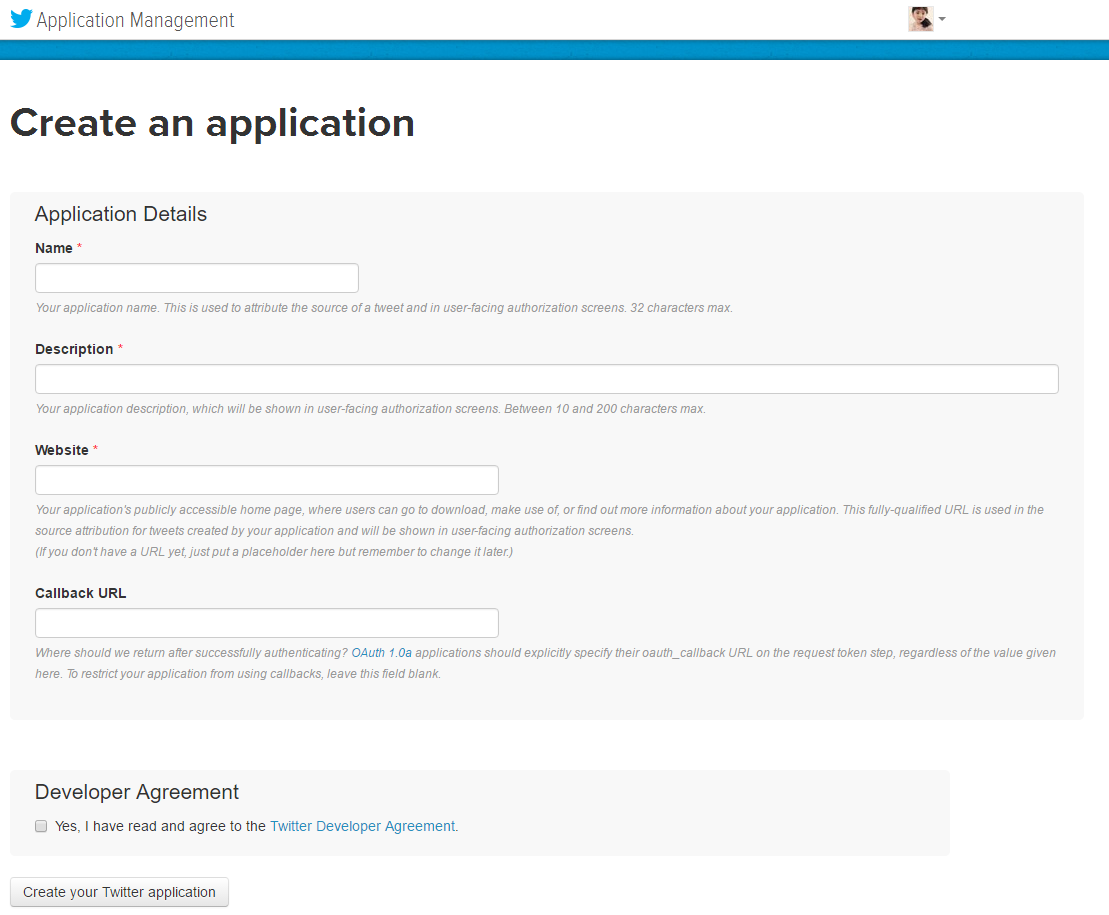Screen dimensions: 1109x915
Task: Click the 'Create an application' heading
Action: click(x=212, y=124)
